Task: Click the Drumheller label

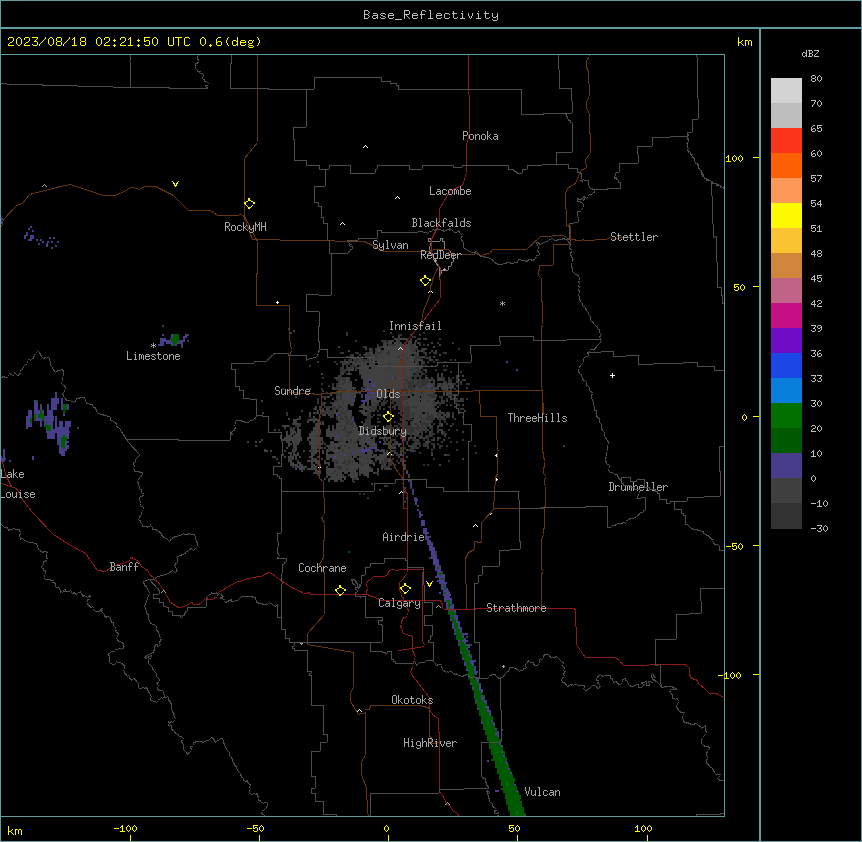Action: [x=638, y=487]
